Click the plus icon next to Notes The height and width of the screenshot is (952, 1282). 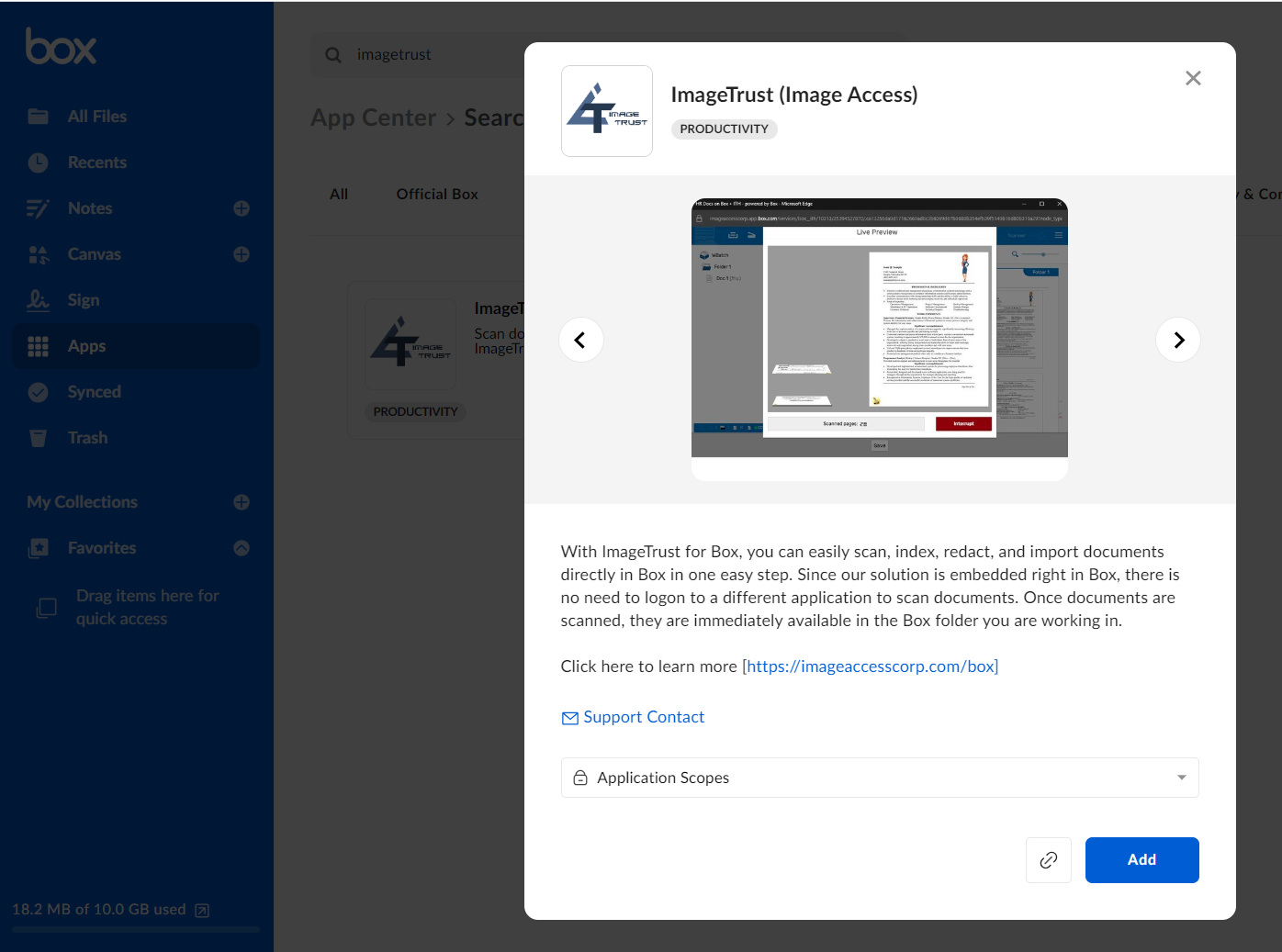click(242, 208)
